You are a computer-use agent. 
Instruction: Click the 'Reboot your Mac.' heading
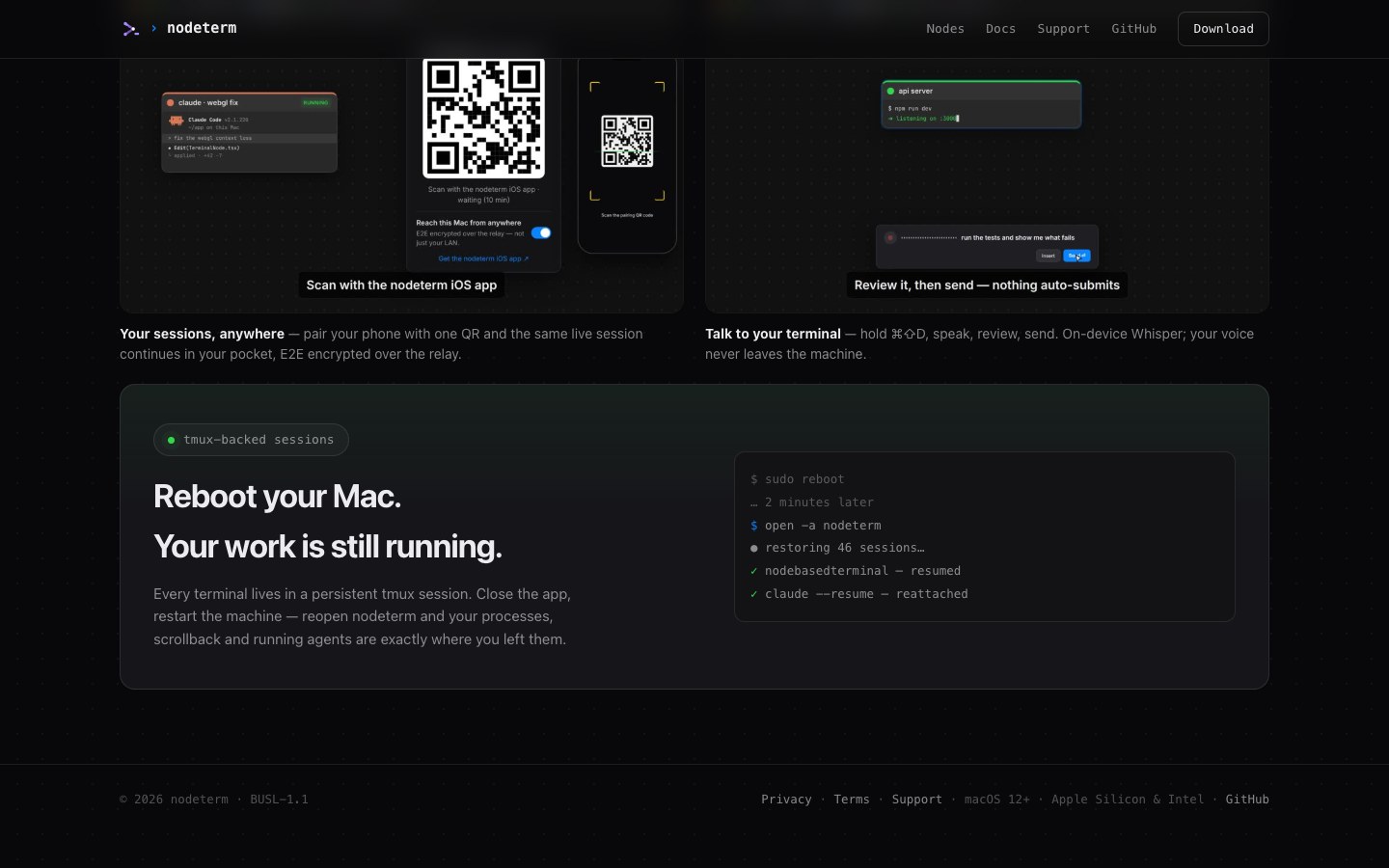pos(277,496)
